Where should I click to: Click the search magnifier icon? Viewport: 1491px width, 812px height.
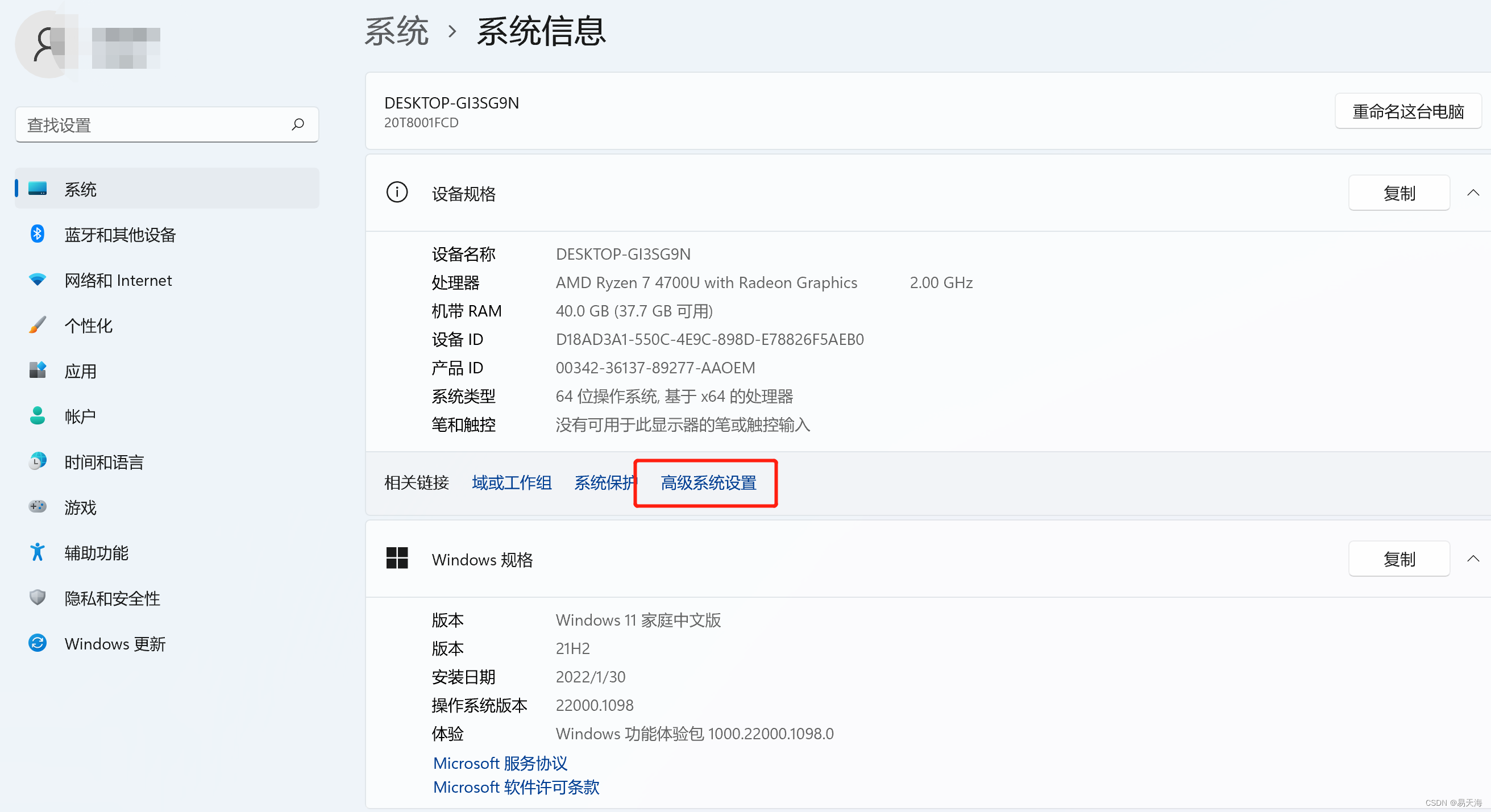point(298,124)
